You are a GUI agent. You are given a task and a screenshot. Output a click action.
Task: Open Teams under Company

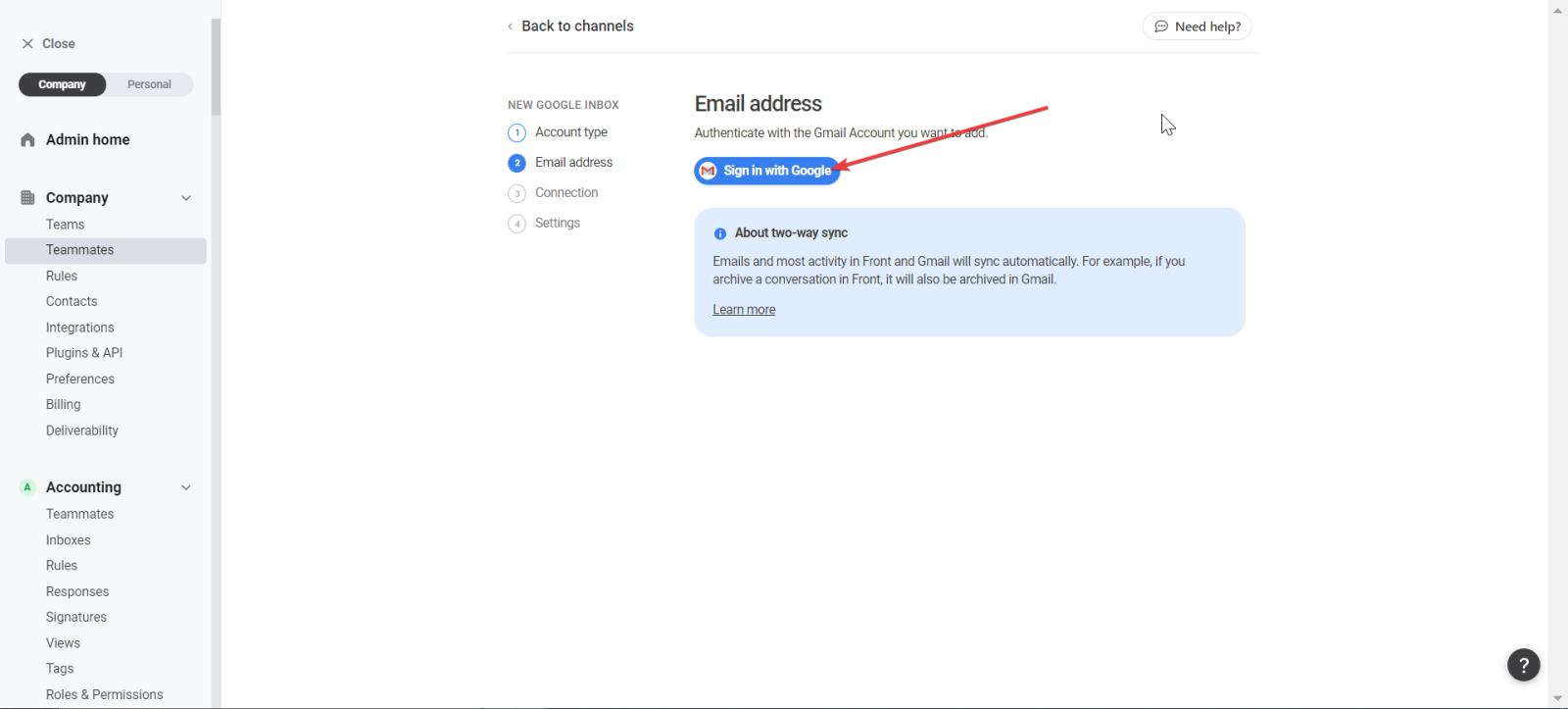coord(65,225)
